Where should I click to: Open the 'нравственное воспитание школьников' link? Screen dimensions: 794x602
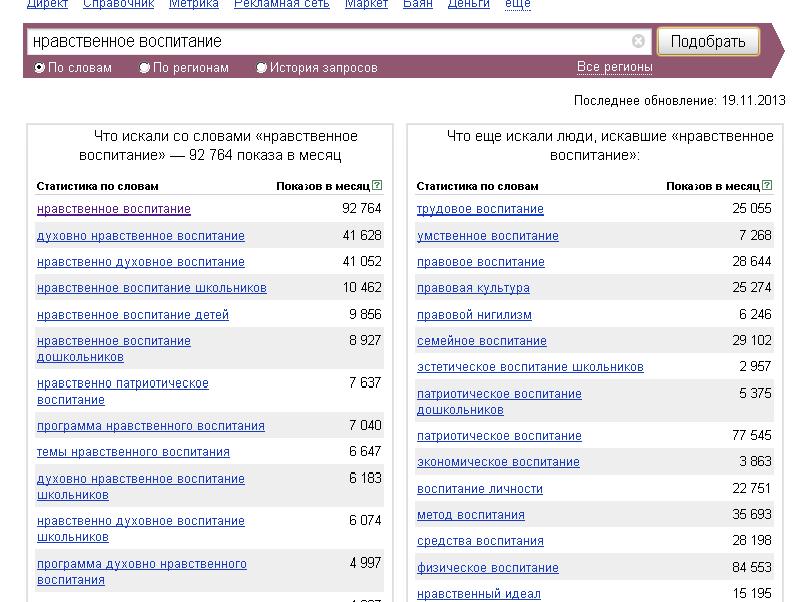point(151,288)
